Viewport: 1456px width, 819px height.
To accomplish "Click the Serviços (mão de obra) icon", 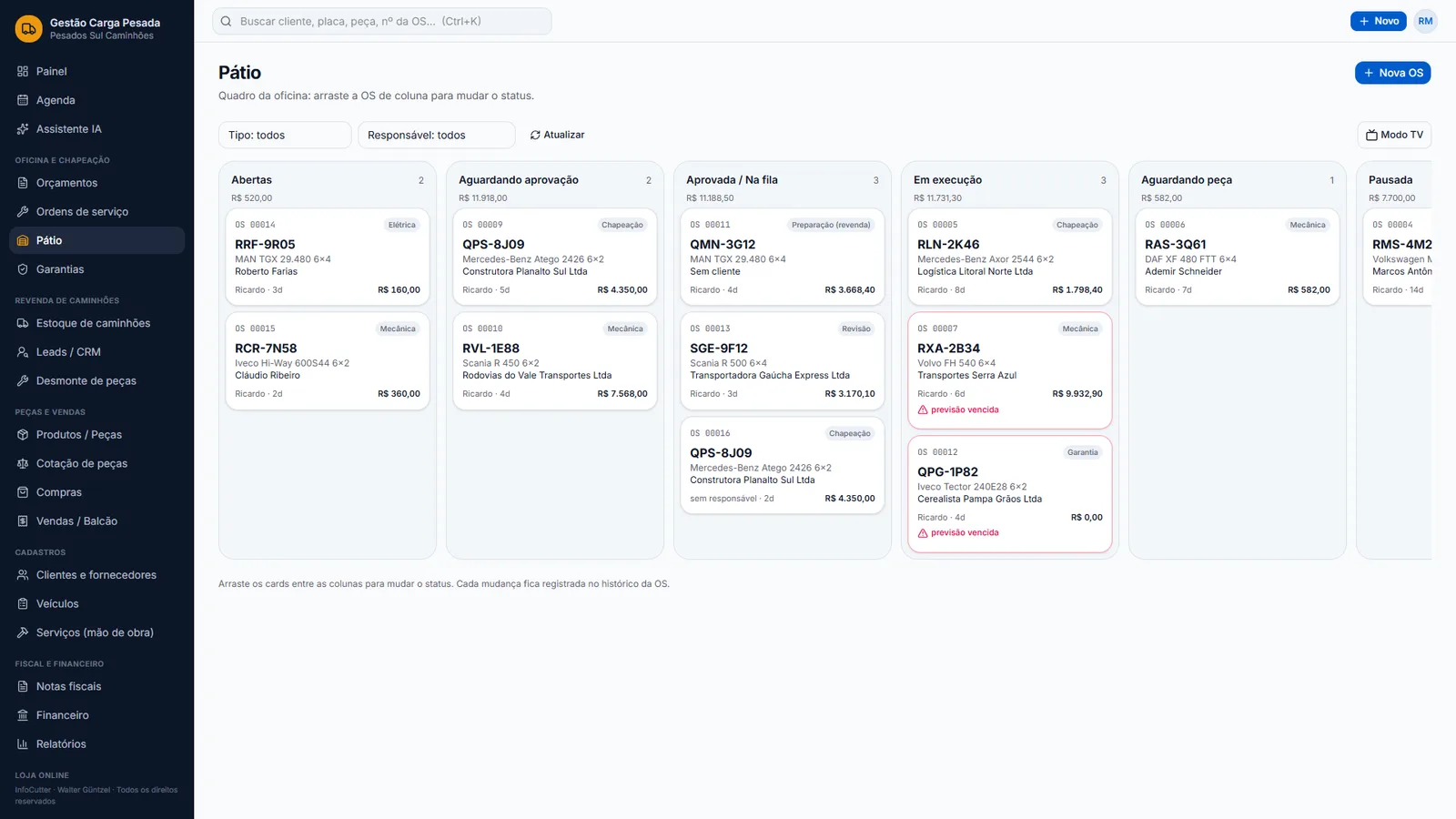I will coord(23,632).
